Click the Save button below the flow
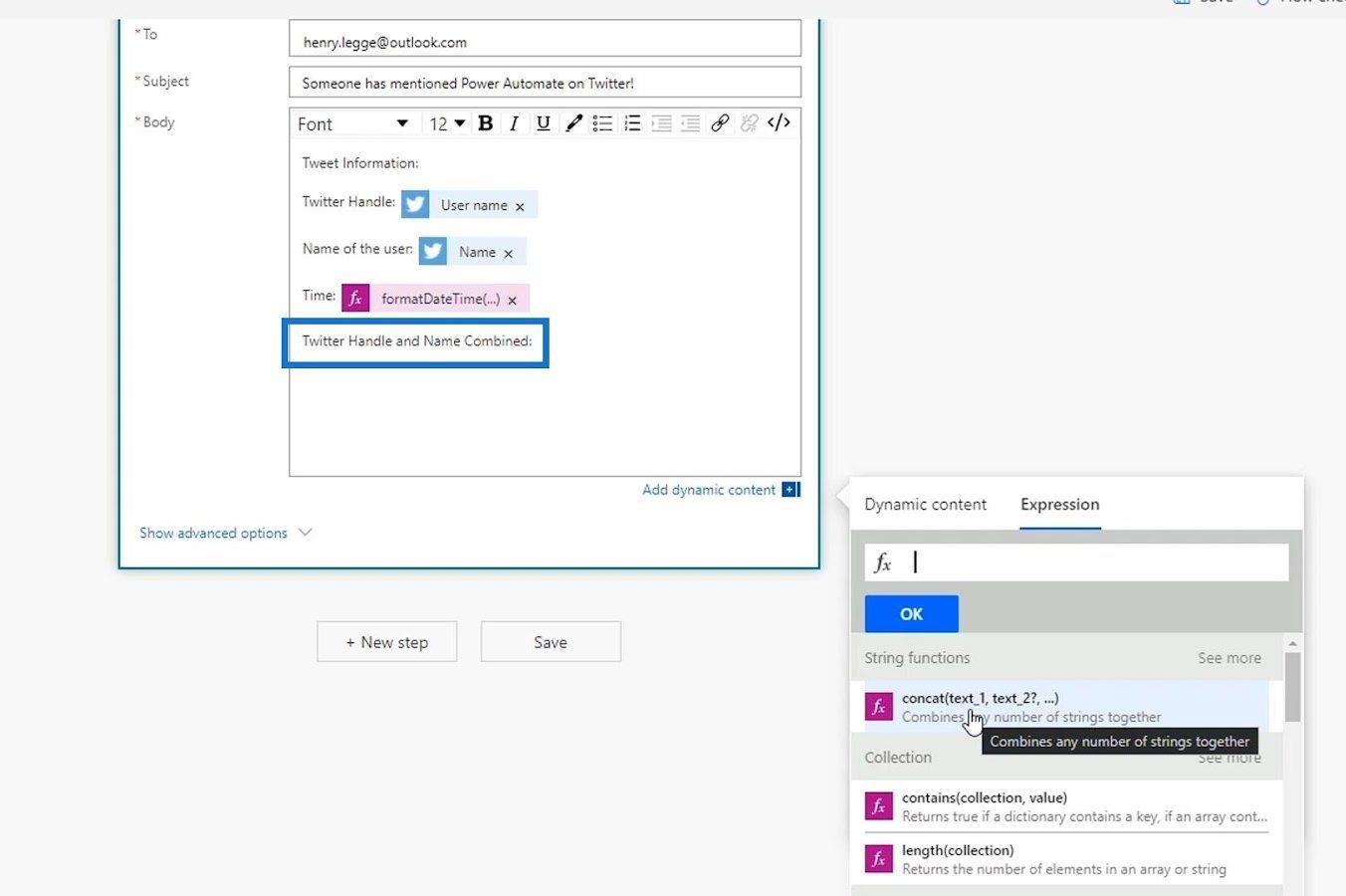 (551, 642)
